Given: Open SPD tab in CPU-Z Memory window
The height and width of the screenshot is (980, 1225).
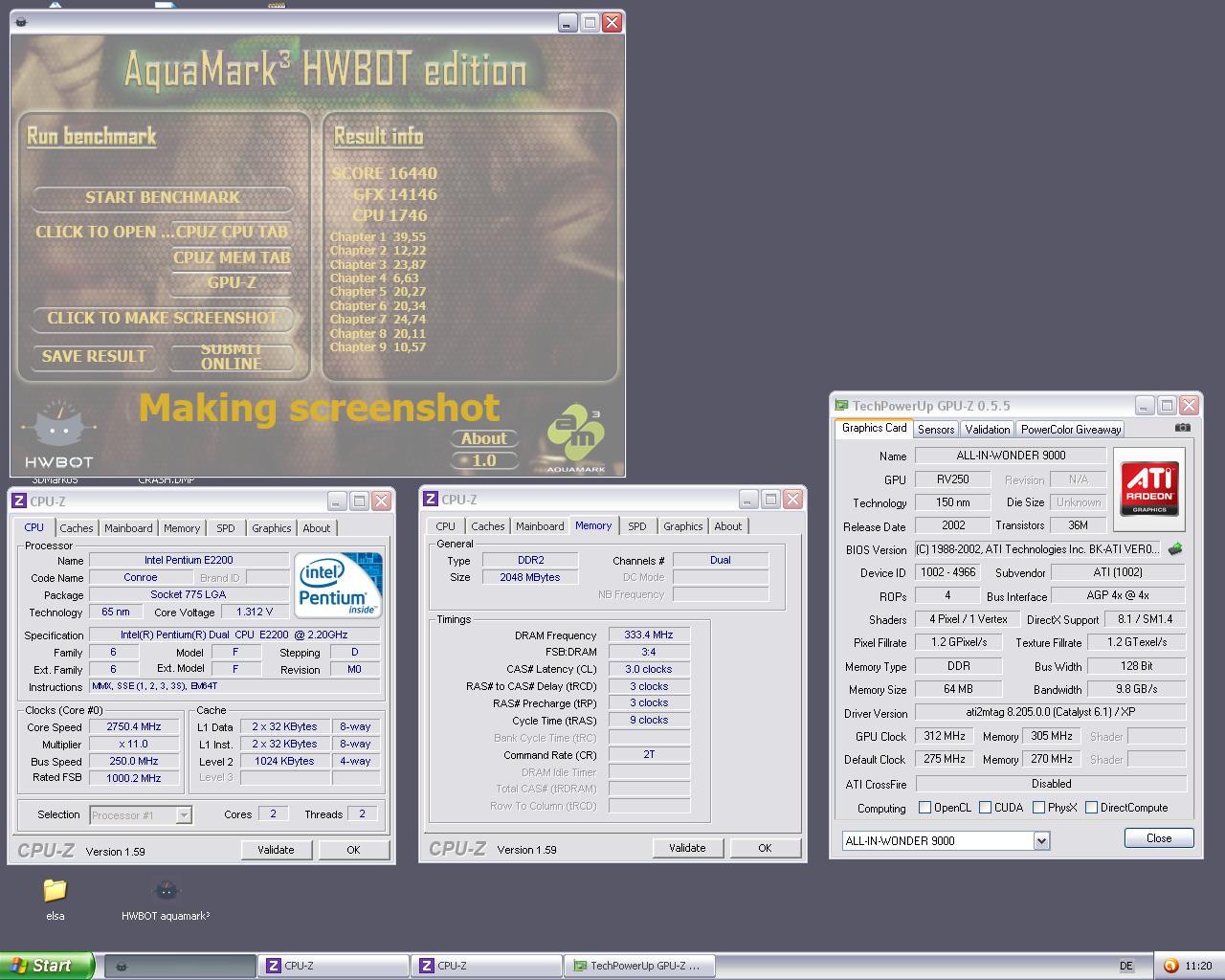Looking at the screenshot, I should (x=637, y=526).
